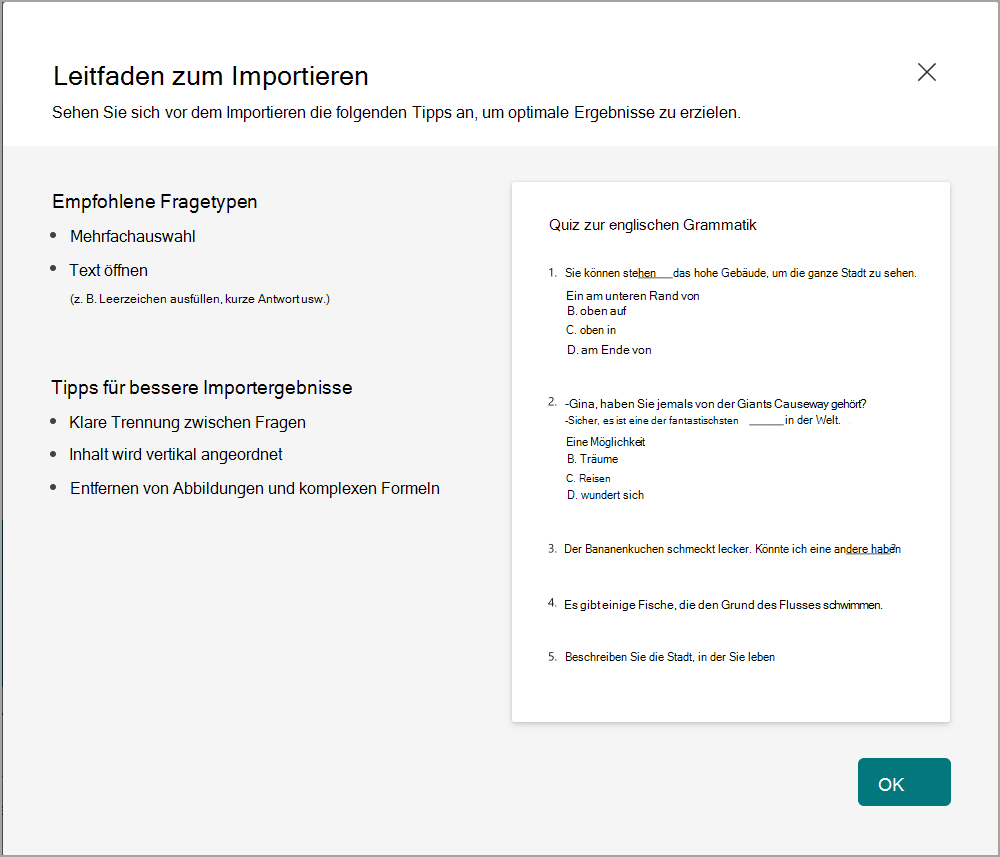This screenshot has width=1000, height=857.
Task: Click the 'Empfohlene Fragetypen' heading
Action: coord(155,201)
